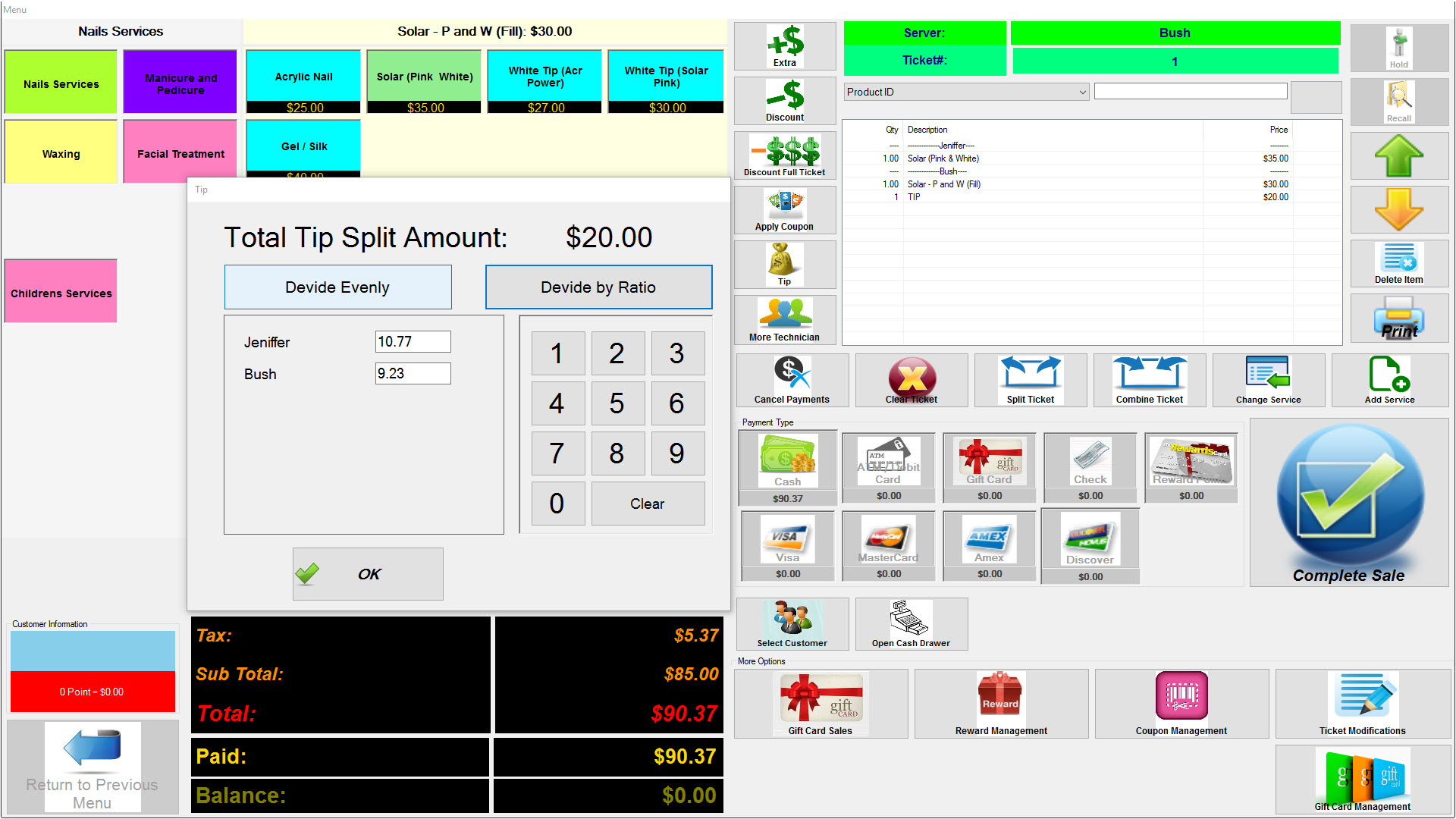Click the Extra charge icon
Screen dimensions: 1456x819
point(785,45)
